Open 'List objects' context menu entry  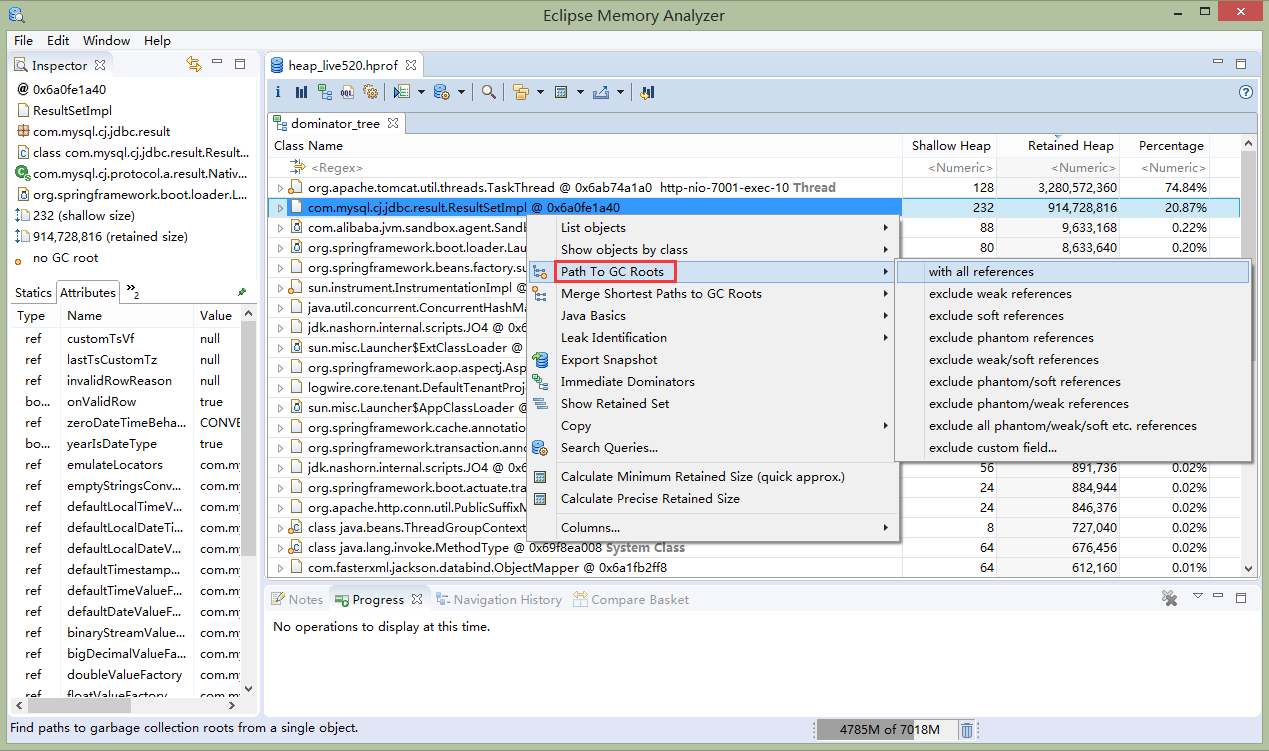712,228
